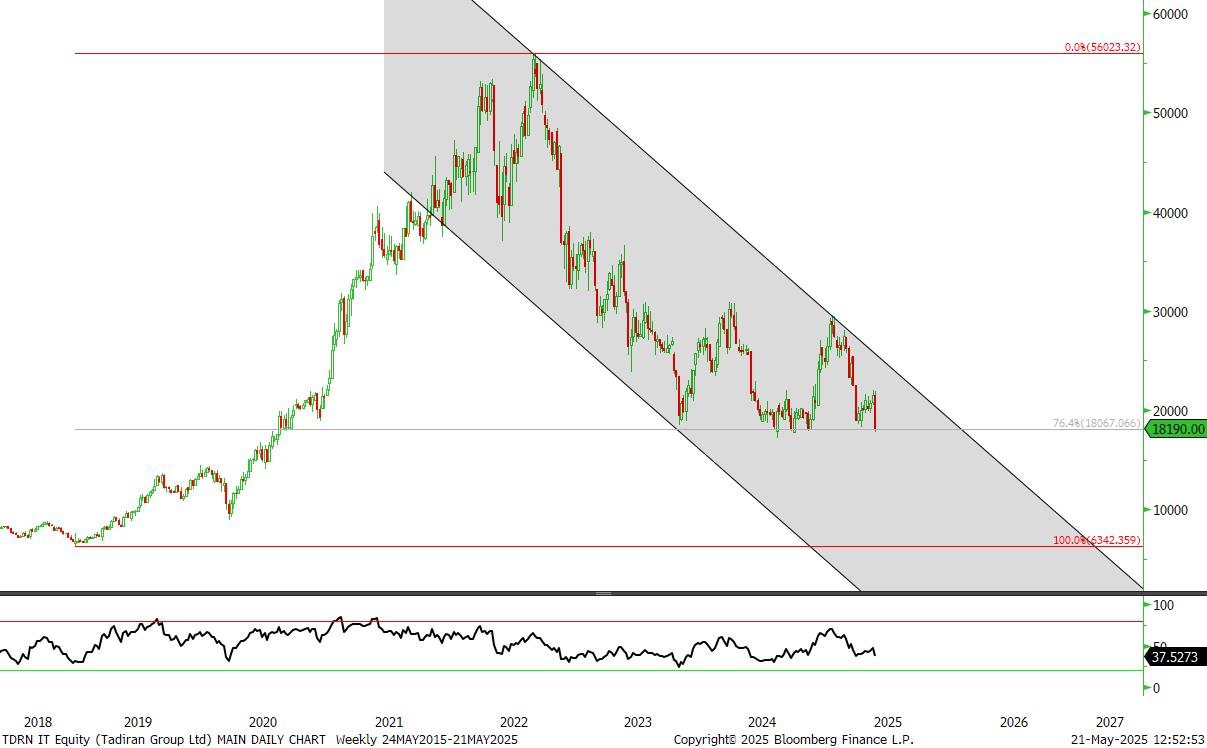This screenshot has width=1207, height=748.
Task: Click the RSI axis label 0
Action: tap(1156, 688)
